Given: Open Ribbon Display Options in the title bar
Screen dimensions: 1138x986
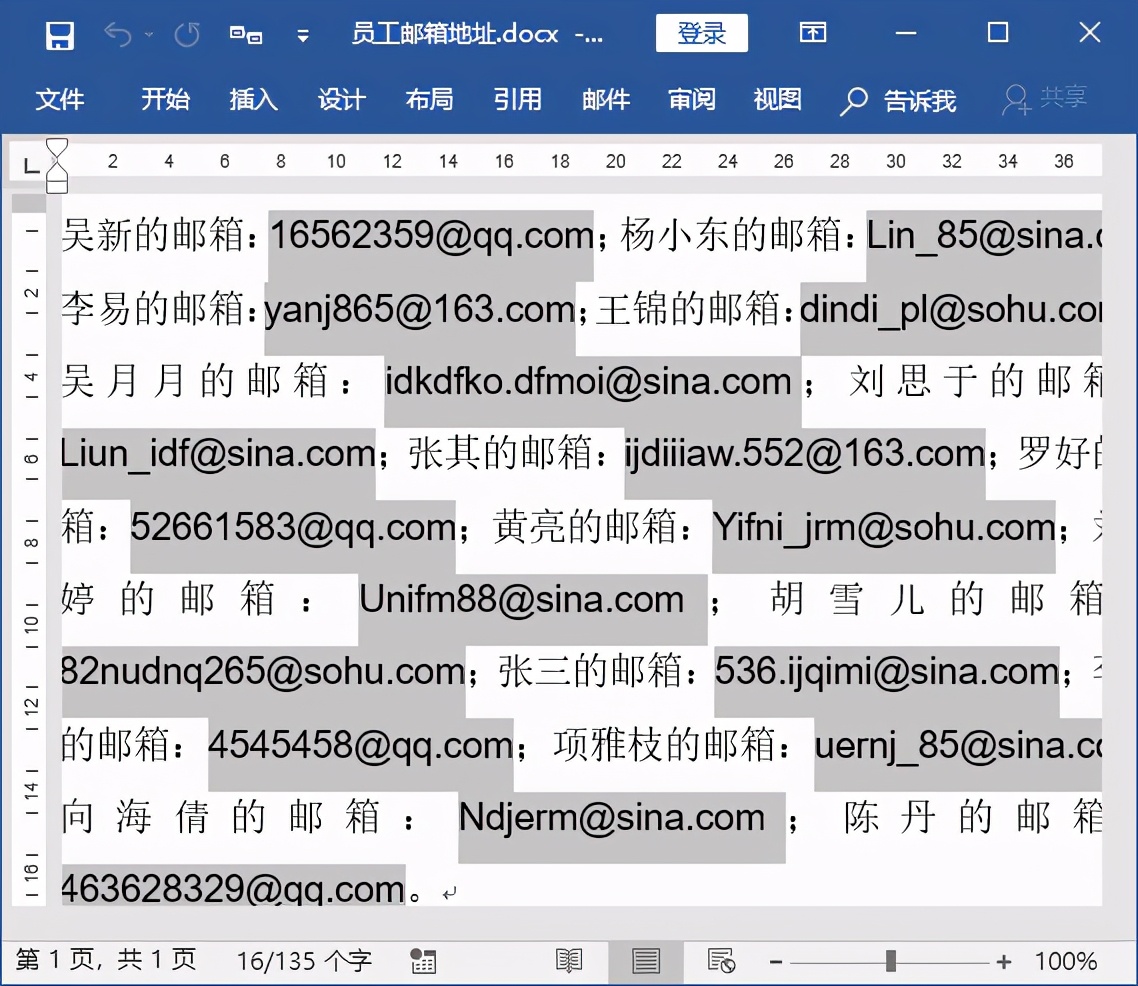Looking at the screenshot, I should 812,33.
